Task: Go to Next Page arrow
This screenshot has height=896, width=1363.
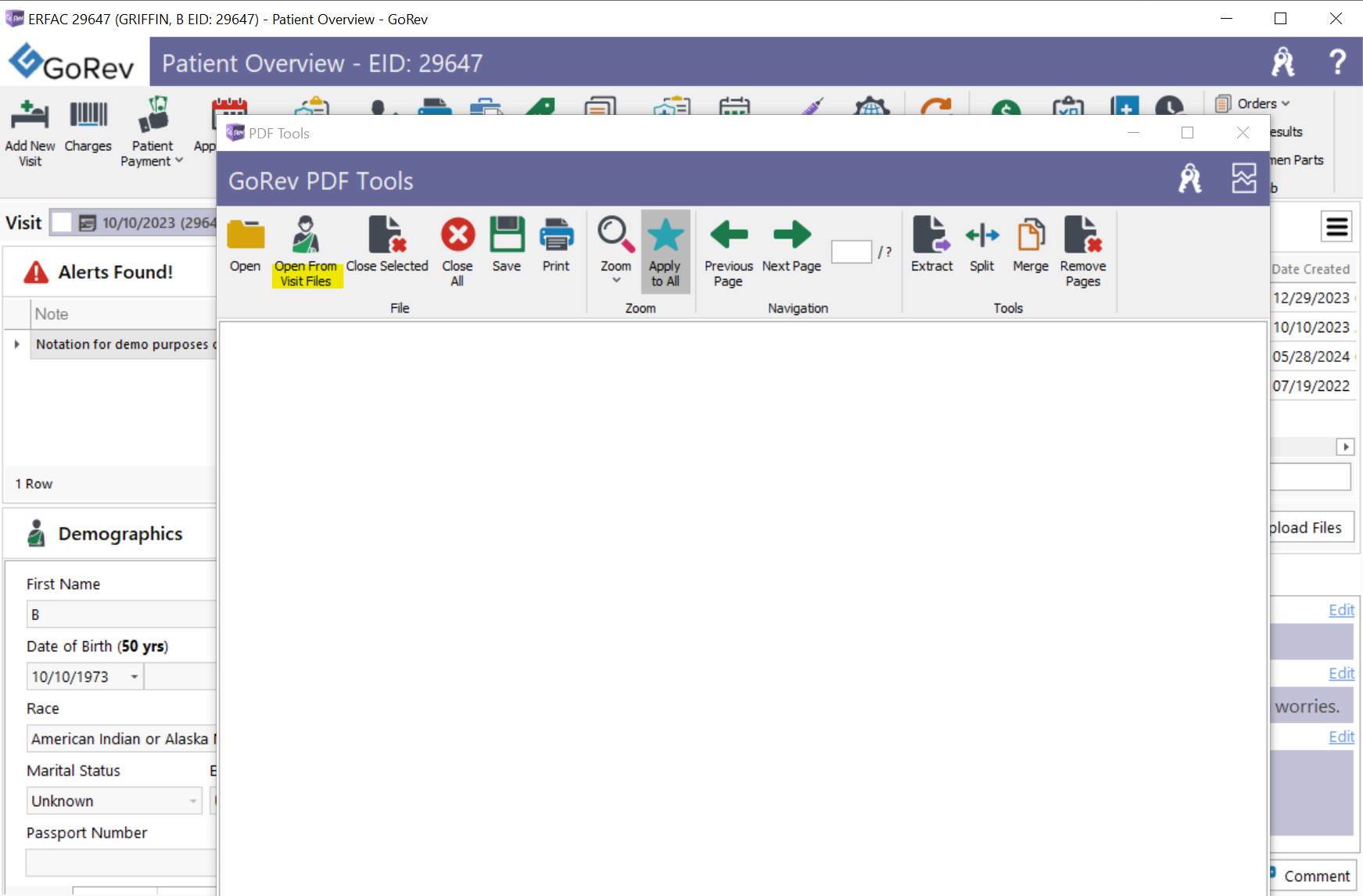Action: pos(791,235)
